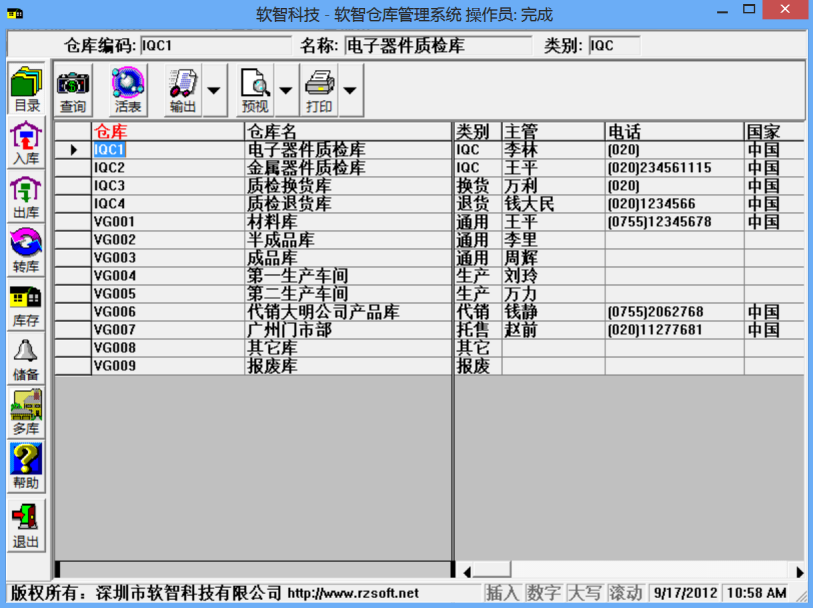Viewport: 813px width, 608px height.
Task: Select the IQC4 warehouse code cell
Action: pyautogui.click(x=167, y=204)
